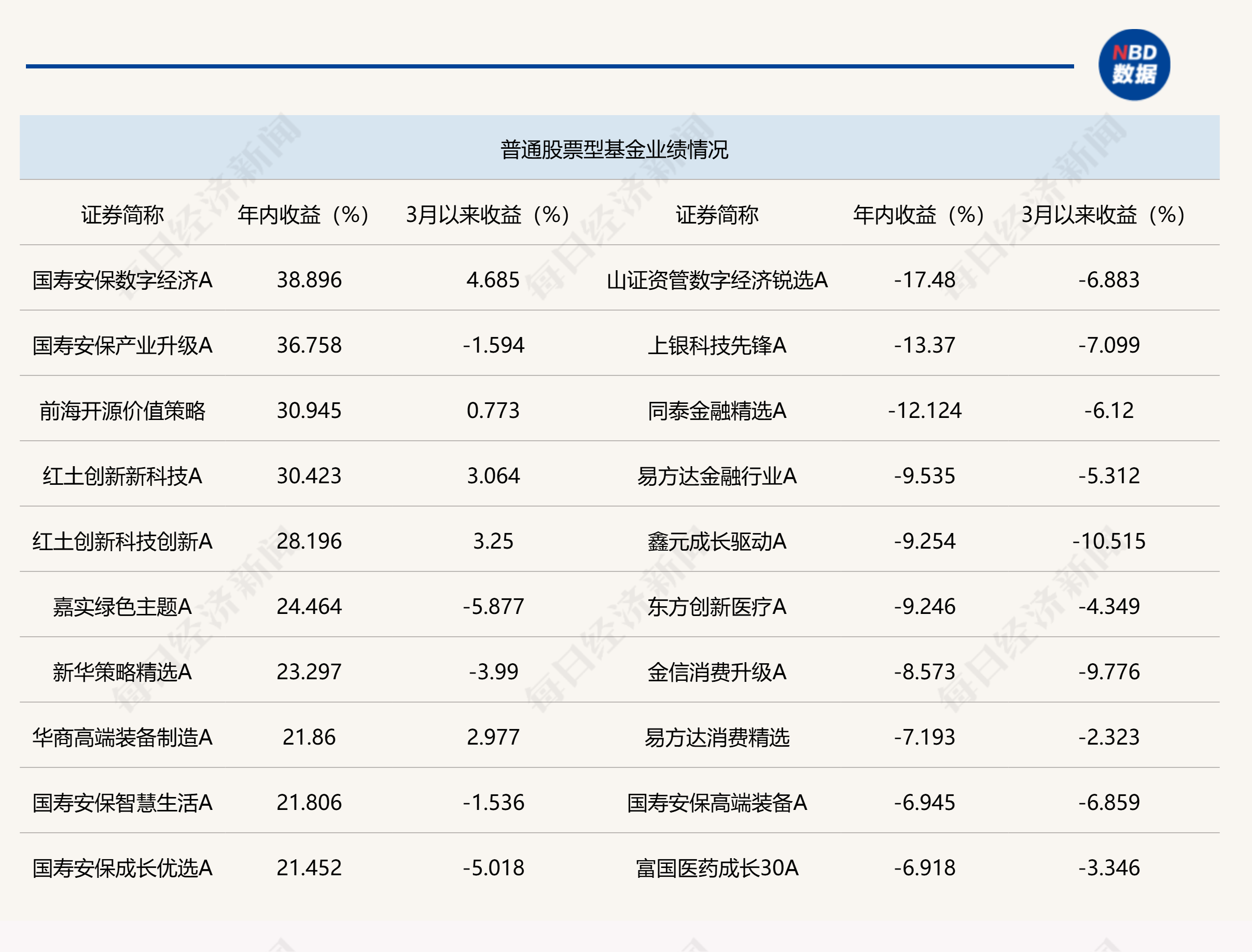Screen dimensions: 1252x952
Task: Select the fund 嘉实绿色主题A
Action: pos(122,607)
